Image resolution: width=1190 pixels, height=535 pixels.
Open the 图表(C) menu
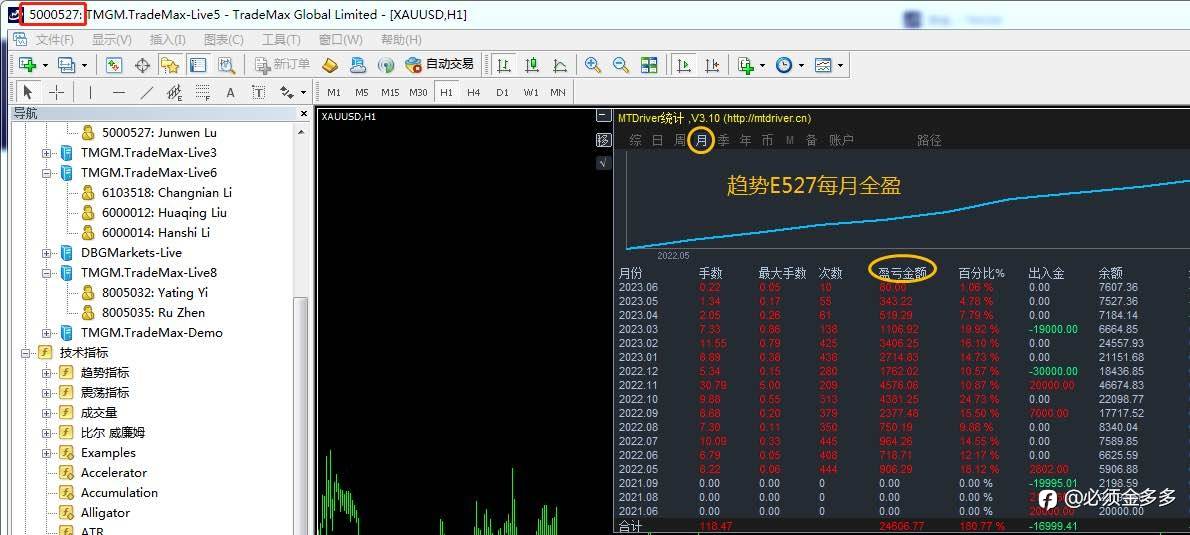[x=224, y=39]
